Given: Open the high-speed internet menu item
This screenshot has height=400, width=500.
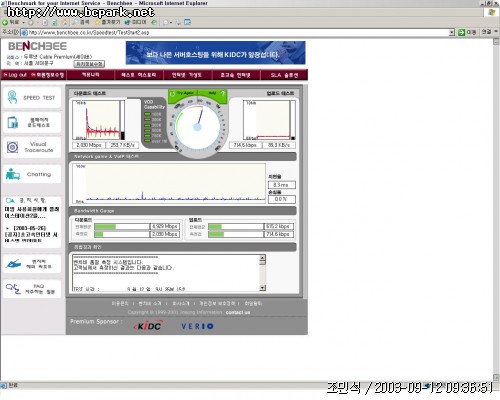Looking at the screenshot, I should click(235, 75).
